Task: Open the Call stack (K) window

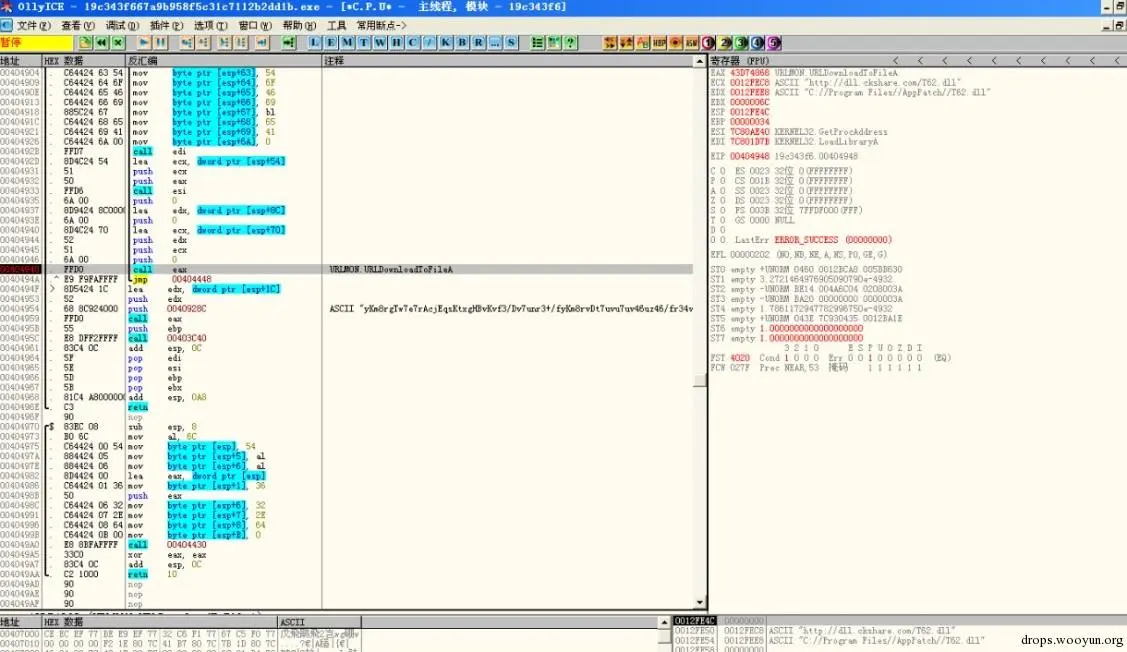Action: [446, 42]
